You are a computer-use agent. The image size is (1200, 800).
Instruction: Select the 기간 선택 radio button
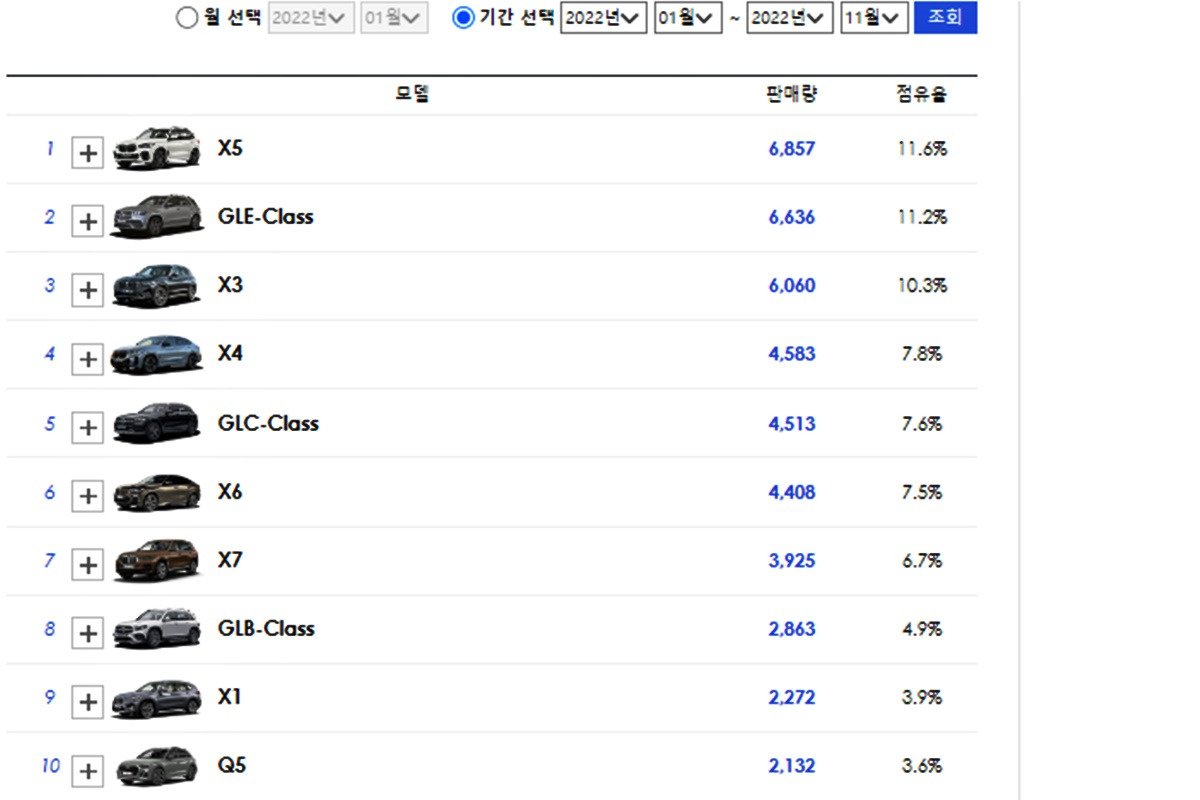coord(463,18)
